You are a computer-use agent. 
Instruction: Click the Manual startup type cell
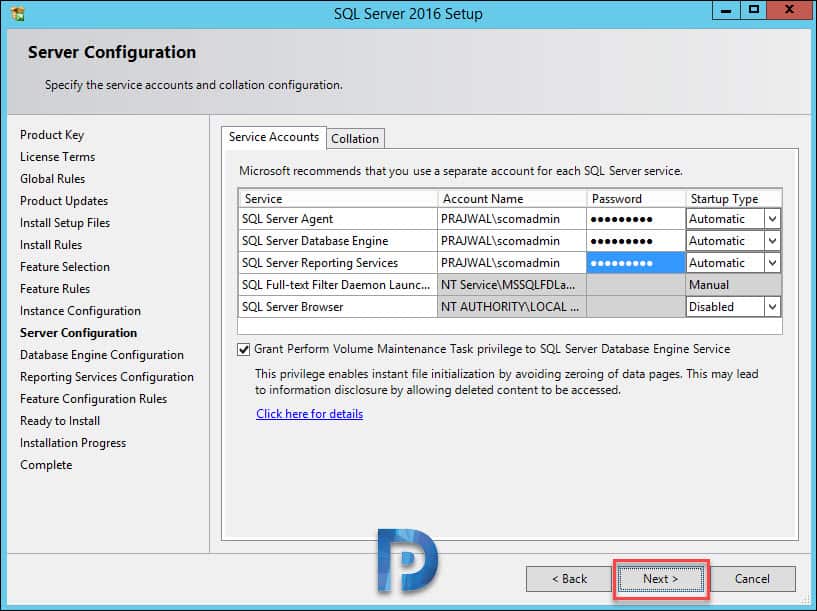click(733, 285)
